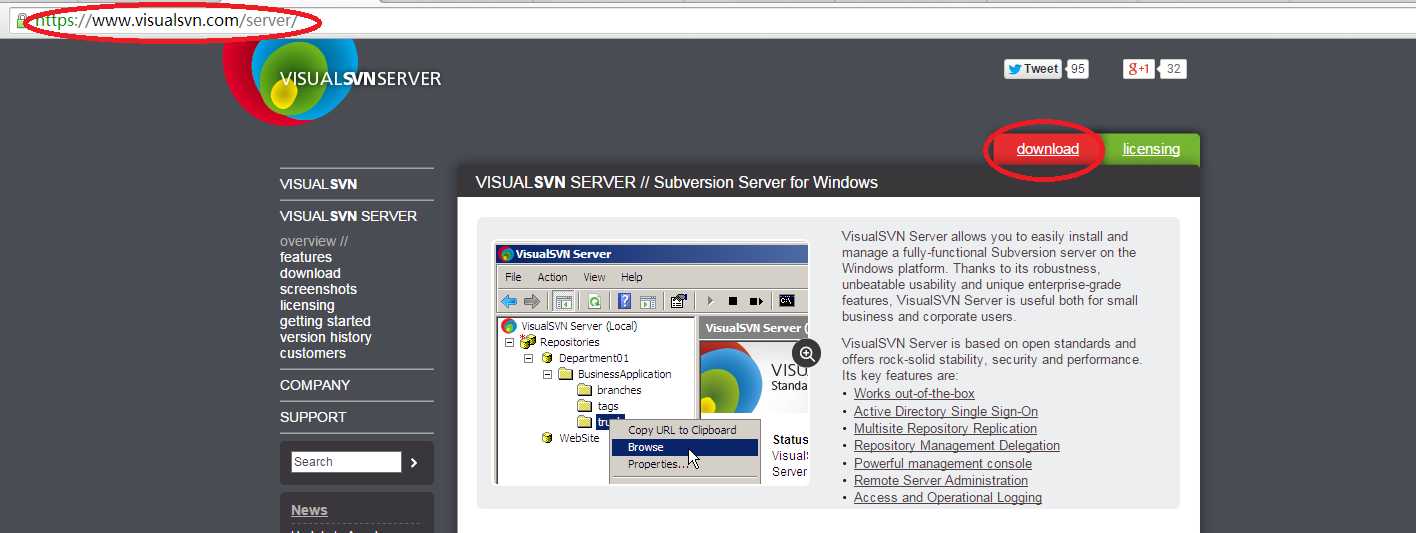Open the tweet count bubble showing 95

1077,69
